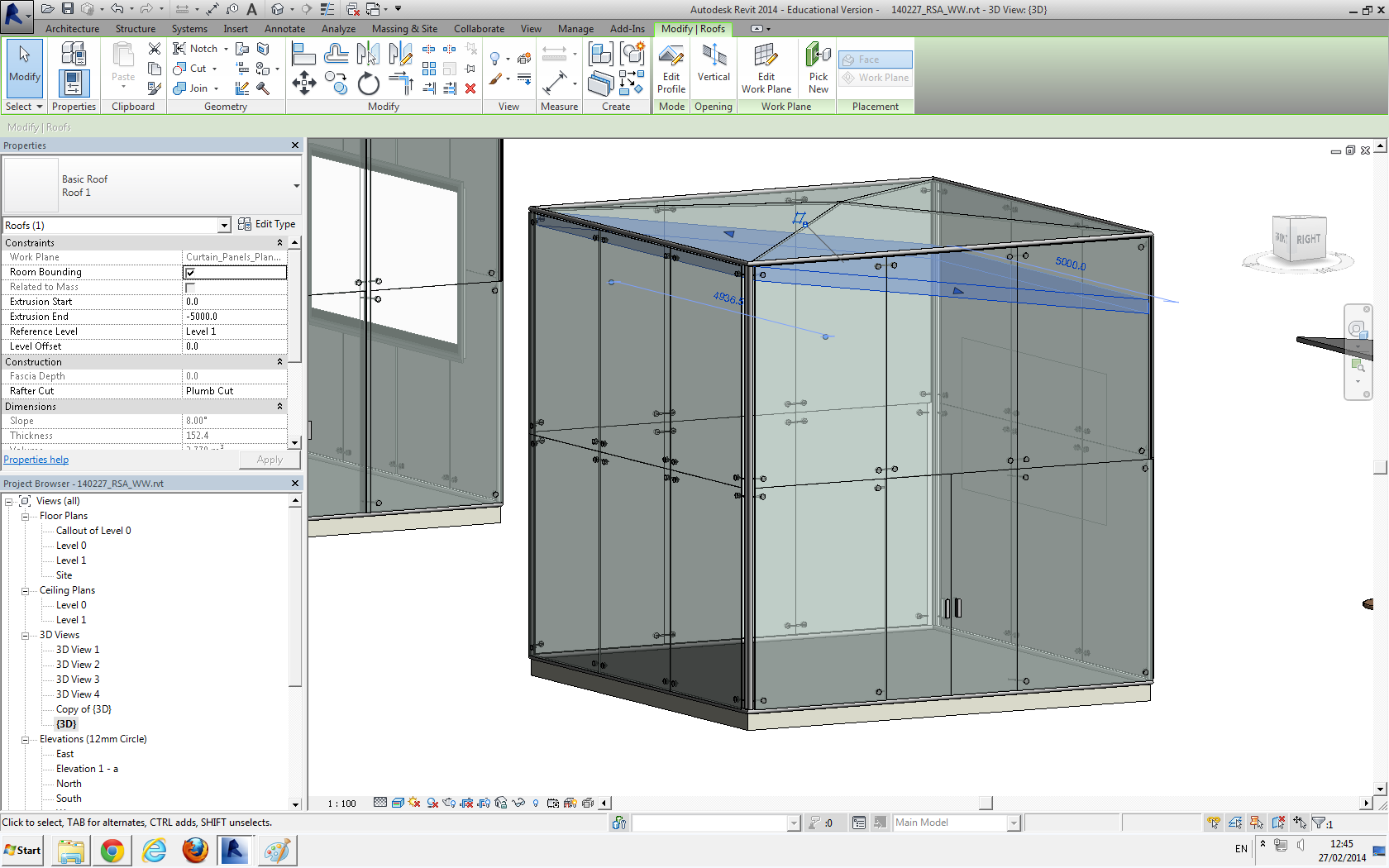Open the Annotate ribbon tab

(284, 29)
